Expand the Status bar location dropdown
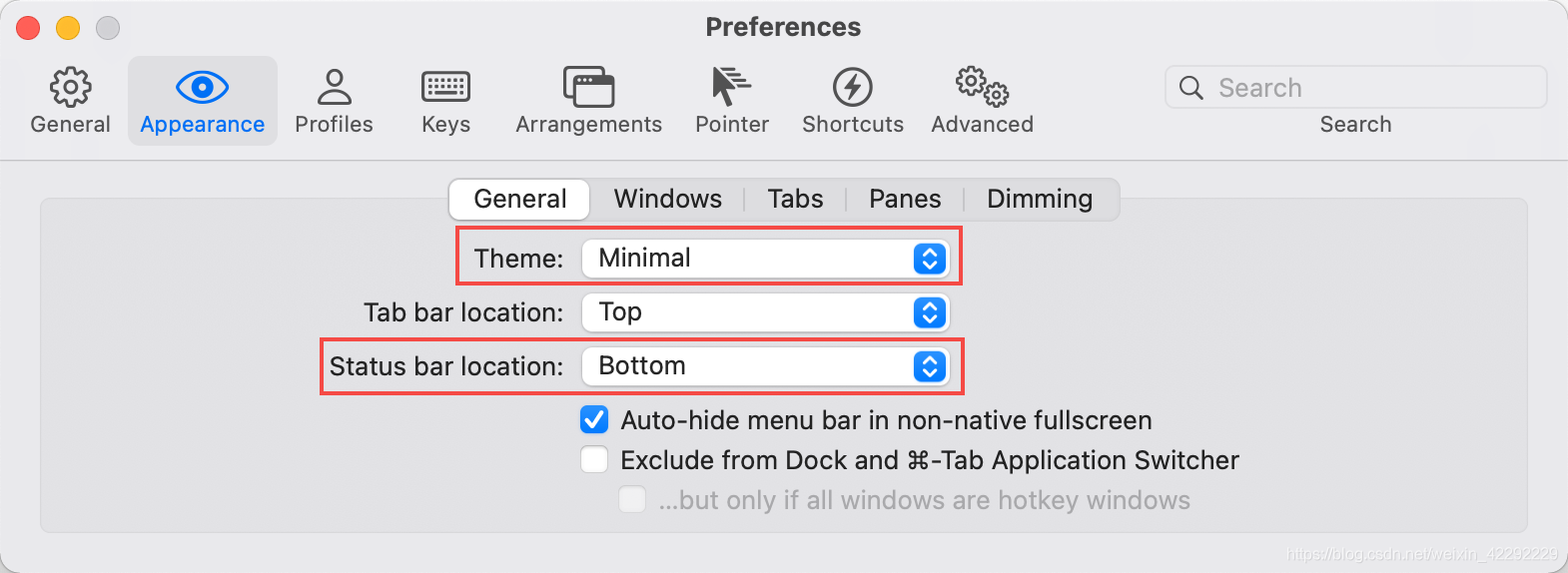1568x573 pixels. coord(765,366)
